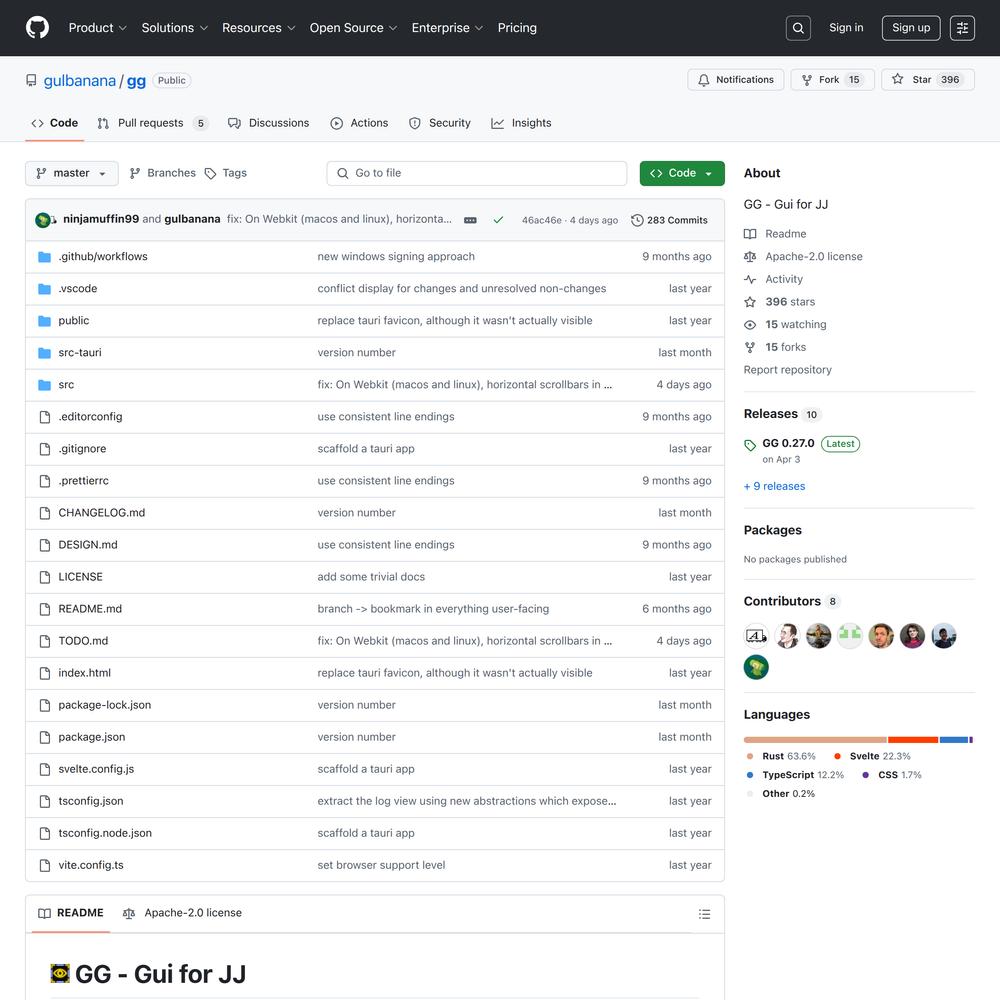Click the Copilot icon next to Sign up
The width and height of the screenshot is (1000, 1000).
tap(962, 28)
